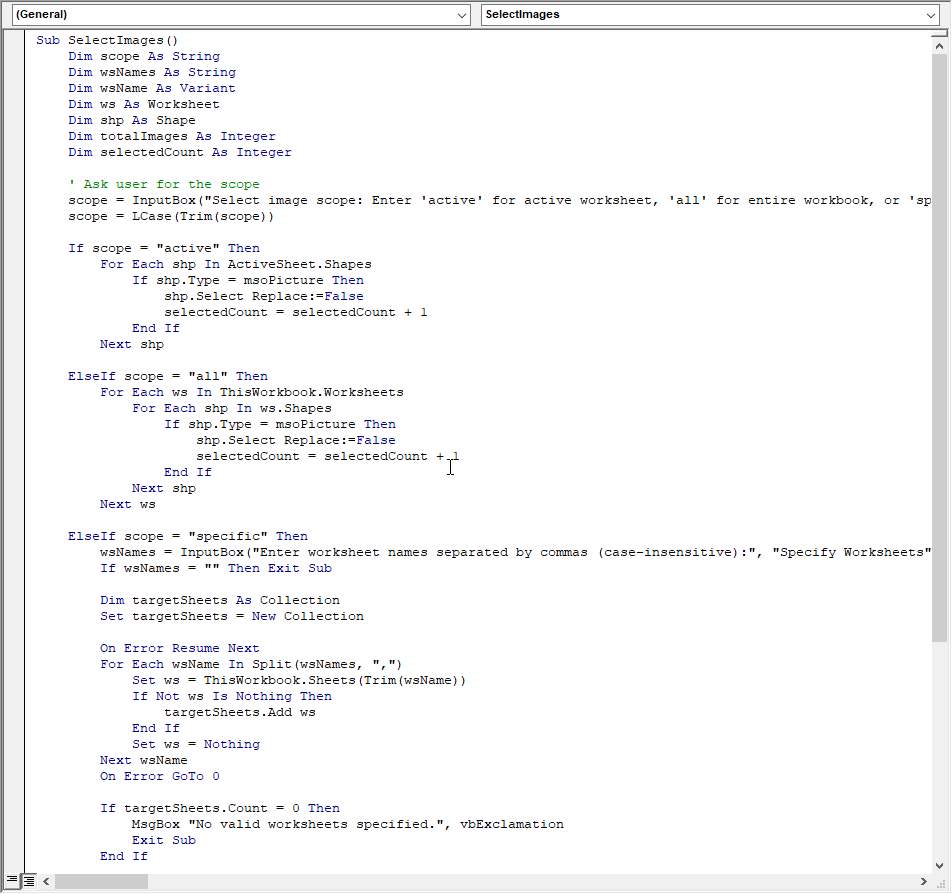Viewport: 952px width, 894px height.
Task: Click the horizontal scrollbar thumb
Action: coord(101,881)
